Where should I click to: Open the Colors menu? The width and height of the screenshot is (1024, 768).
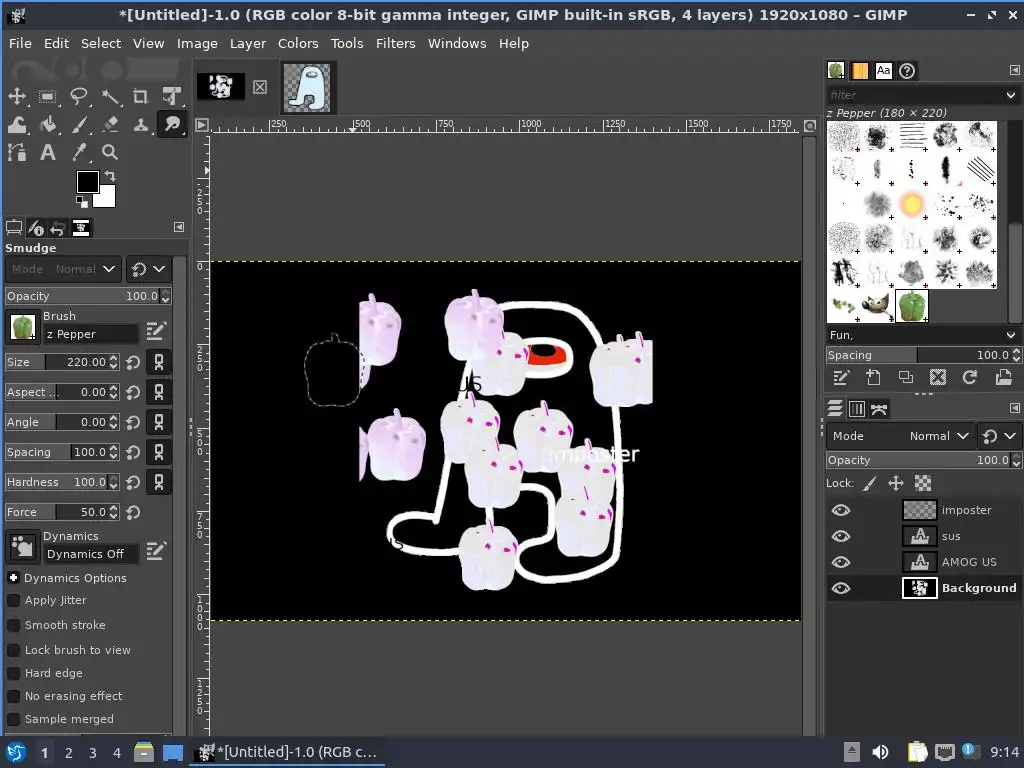click(298, 43)
